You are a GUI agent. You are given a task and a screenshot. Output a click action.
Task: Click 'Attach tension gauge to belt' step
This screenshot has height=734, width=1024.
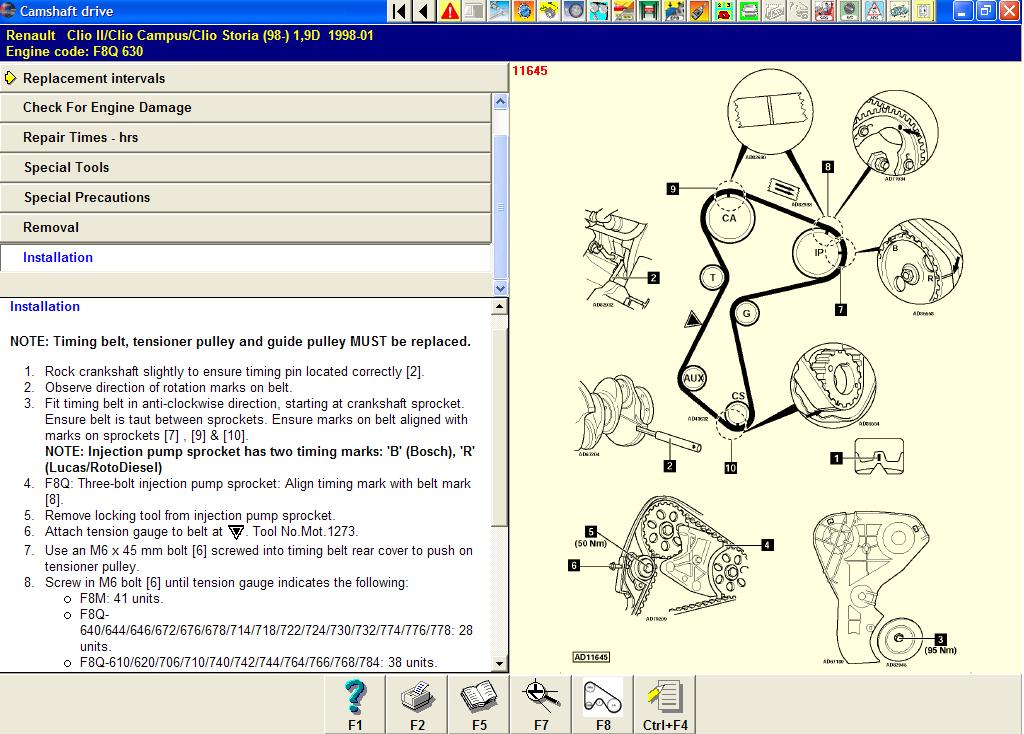(x=201, y=532)
